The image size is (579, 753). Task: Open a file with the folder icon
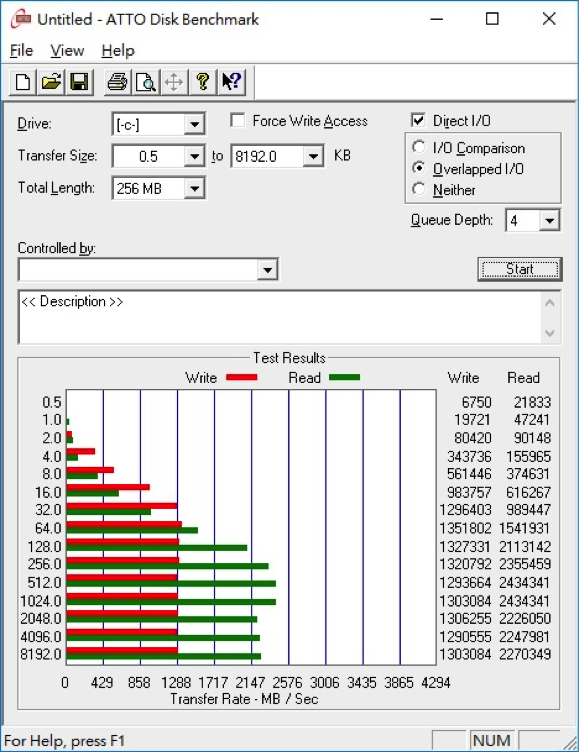[51, 82]
